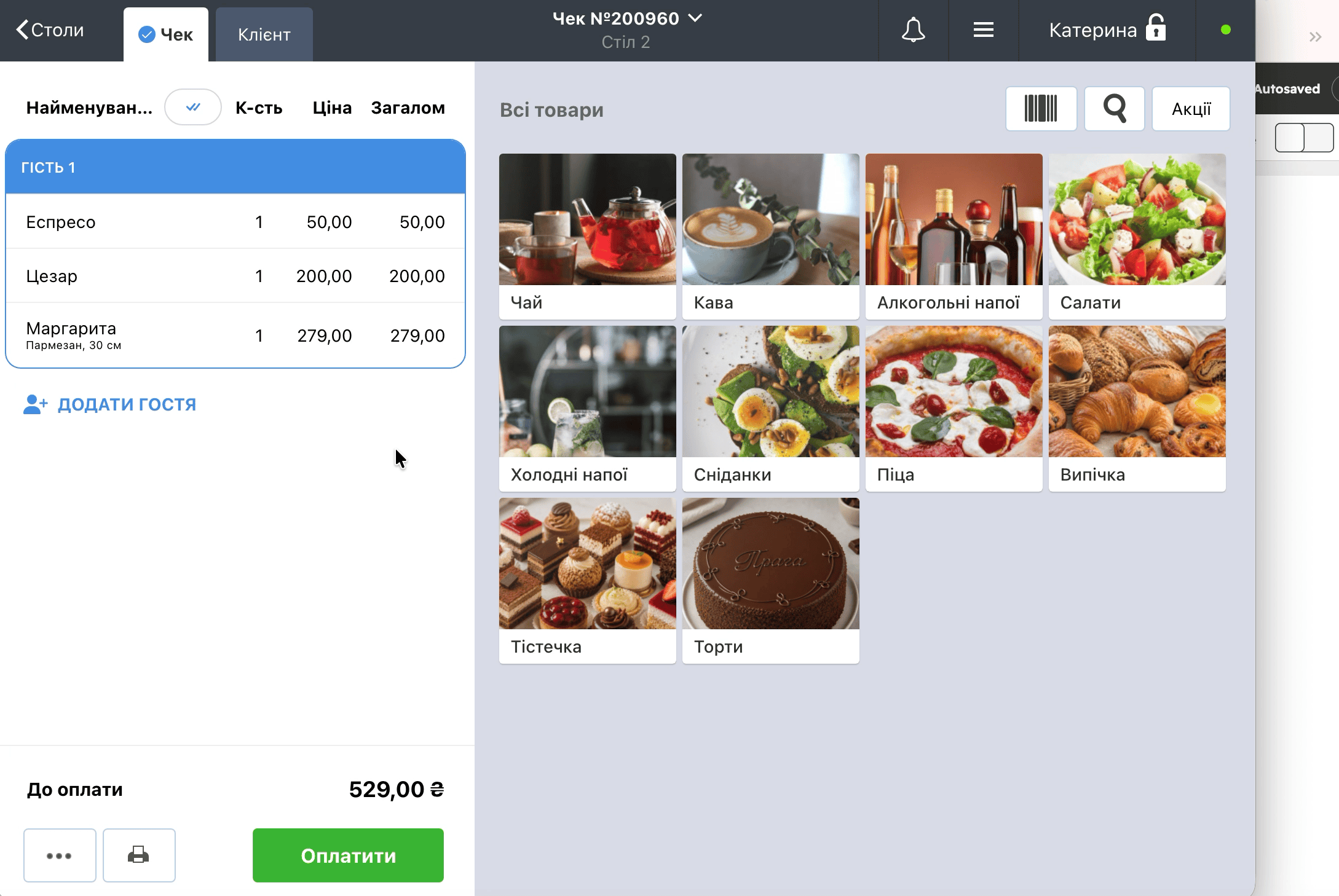The image size is (1339, 896).
Task: Select the Еспресо order row
Action: coord(235,222)
